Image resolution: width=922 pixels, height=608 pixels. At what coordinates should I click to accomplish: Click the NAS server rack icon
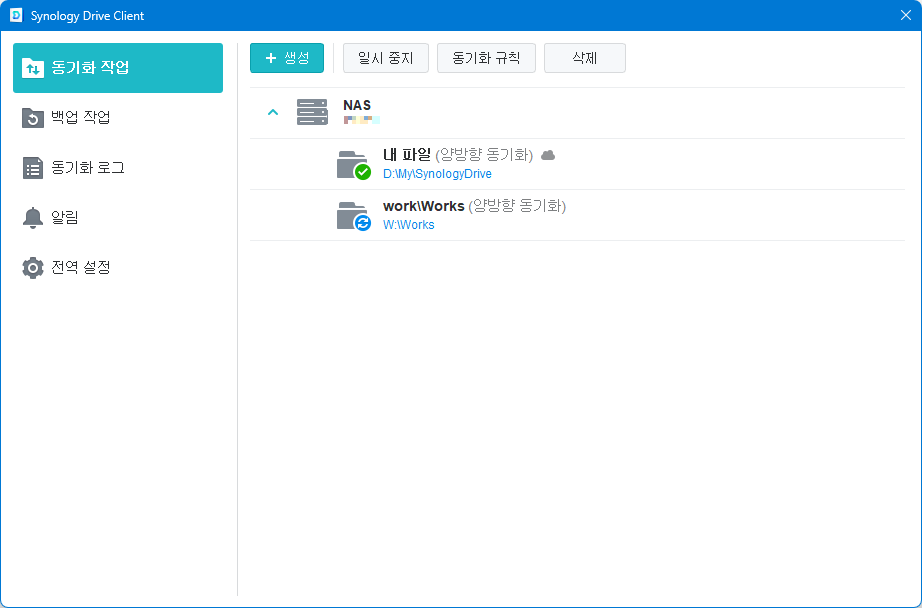click(312, 112)
